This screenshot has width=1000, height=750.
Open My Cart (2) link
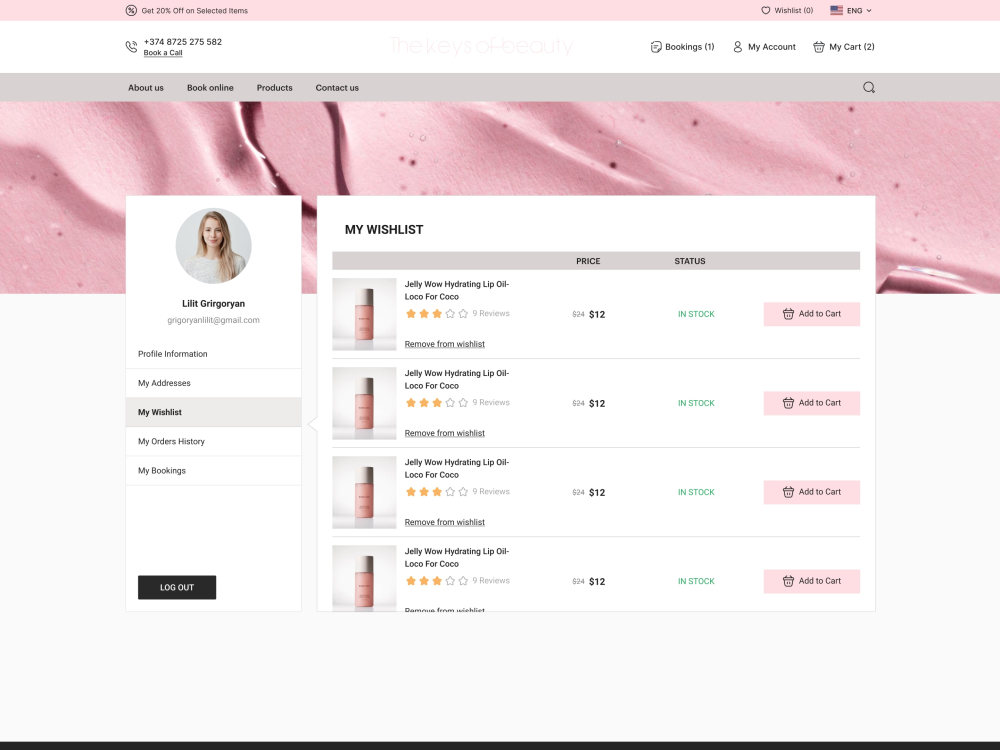coord(851,47)
